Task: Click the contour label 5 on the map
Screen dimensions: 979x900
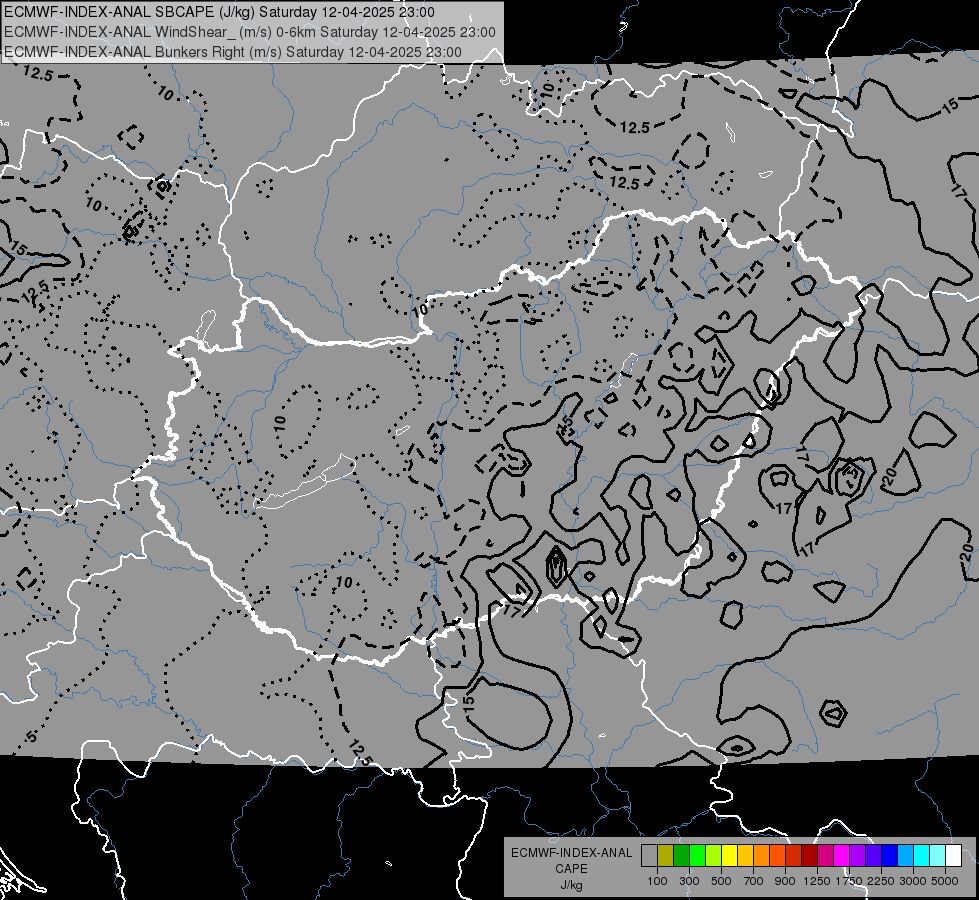Action: (x=31, y=736)
